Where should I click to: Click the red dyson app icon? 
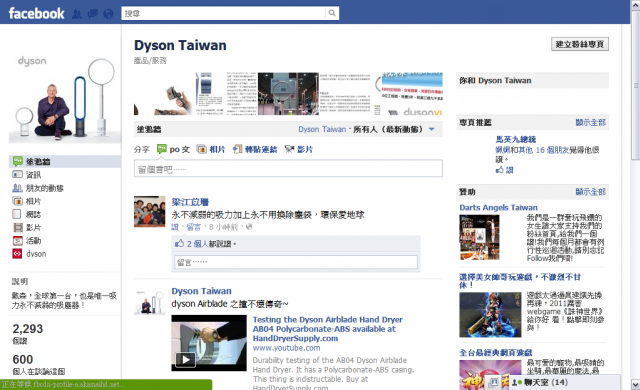point(17,254)
